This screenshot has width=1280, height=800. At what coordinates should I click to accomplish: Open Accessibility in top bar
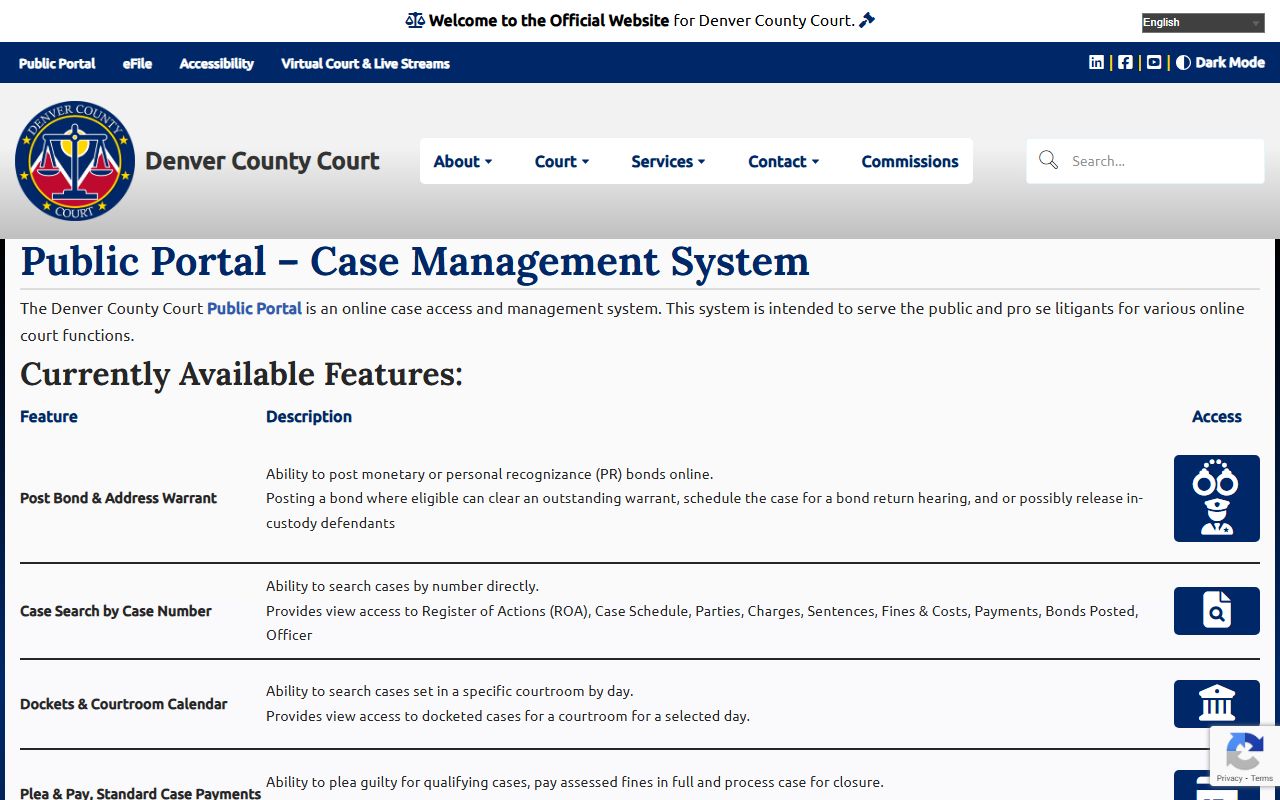(x=216, y=63)
